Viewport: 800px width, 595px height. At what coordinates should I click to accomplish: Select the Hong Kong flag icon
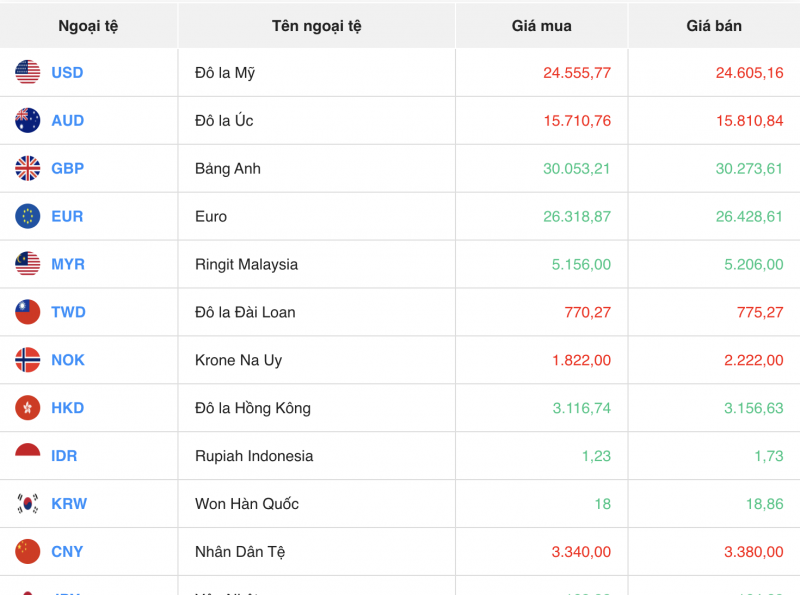(28, 408)
